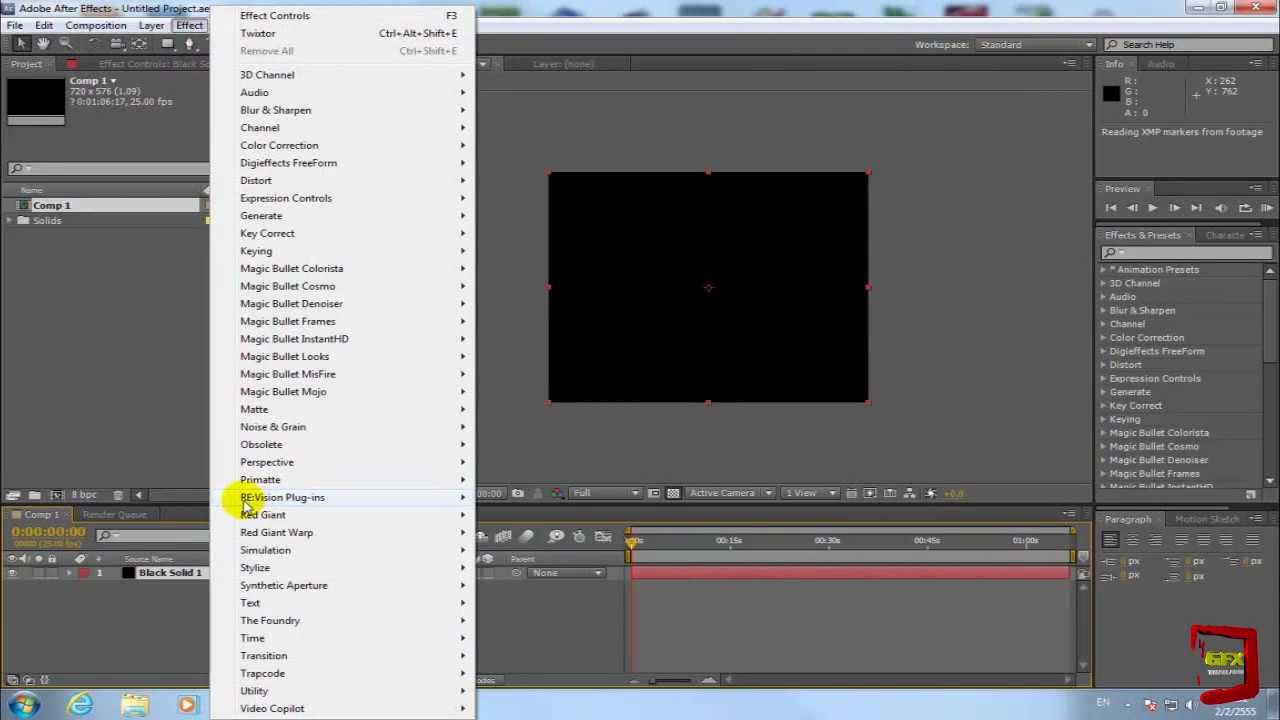The height and width of the screenshot is (720, 1280).
Task: Open the timeline Graph Editor
Action: [x=603, y=537]
